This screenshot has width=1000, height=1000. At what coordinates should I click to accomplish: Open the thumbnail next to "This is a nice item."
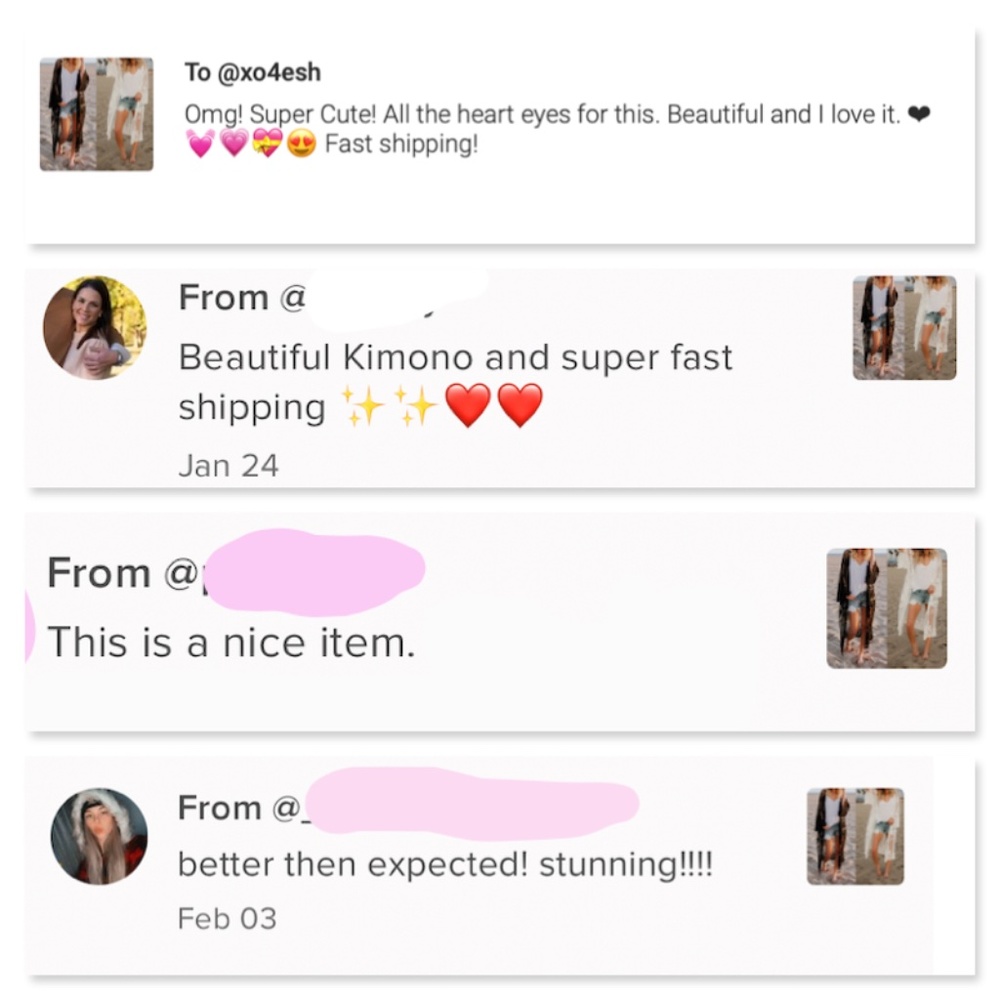tap(886, 608)
